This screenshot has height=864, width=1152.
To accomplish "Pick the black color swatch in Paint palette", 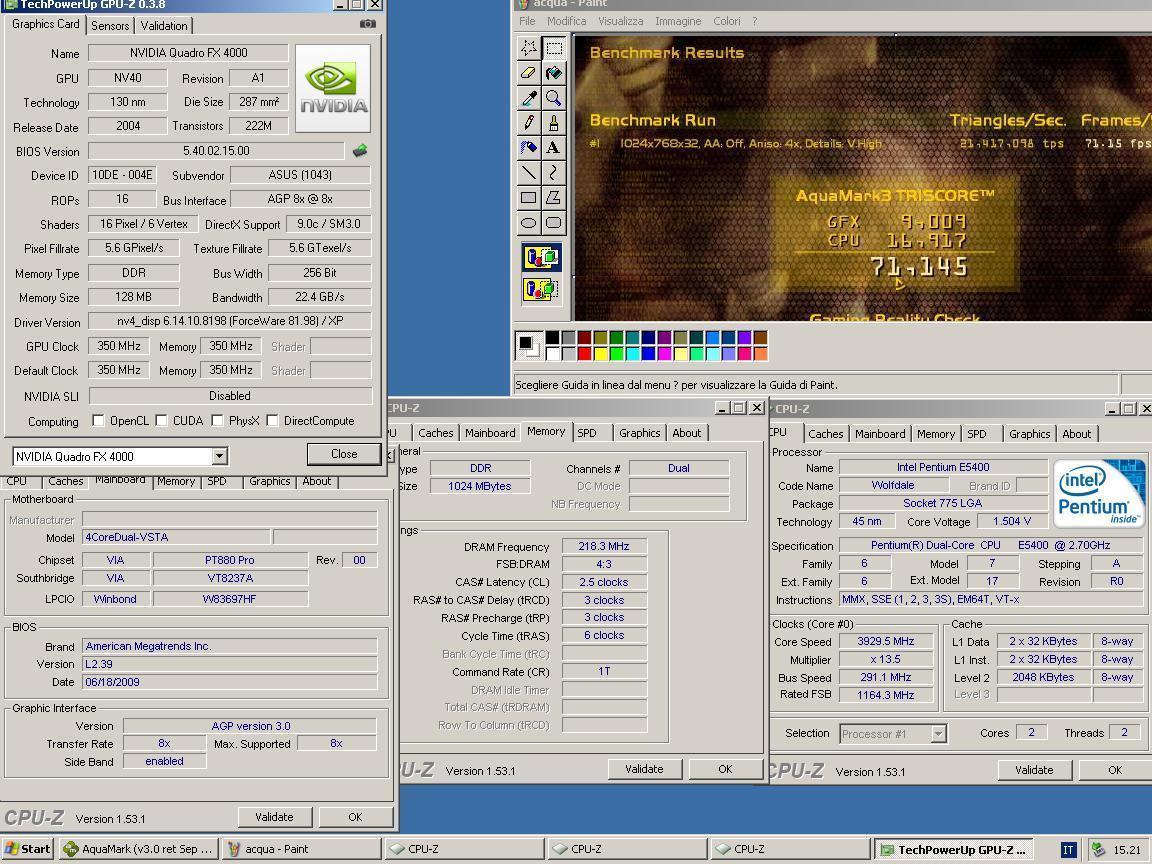I will click(552, 338).
